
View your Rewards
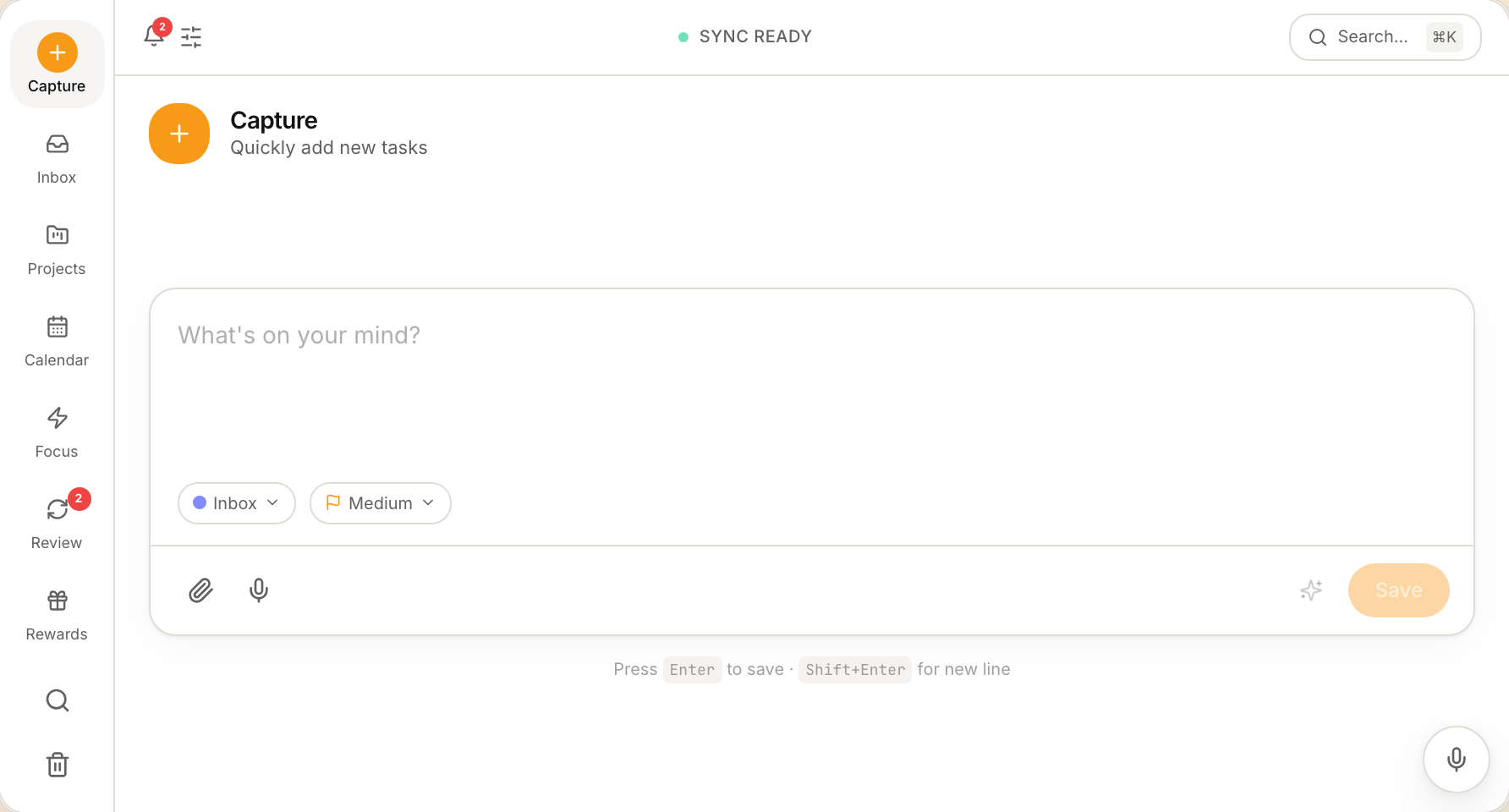pos(56,614)
